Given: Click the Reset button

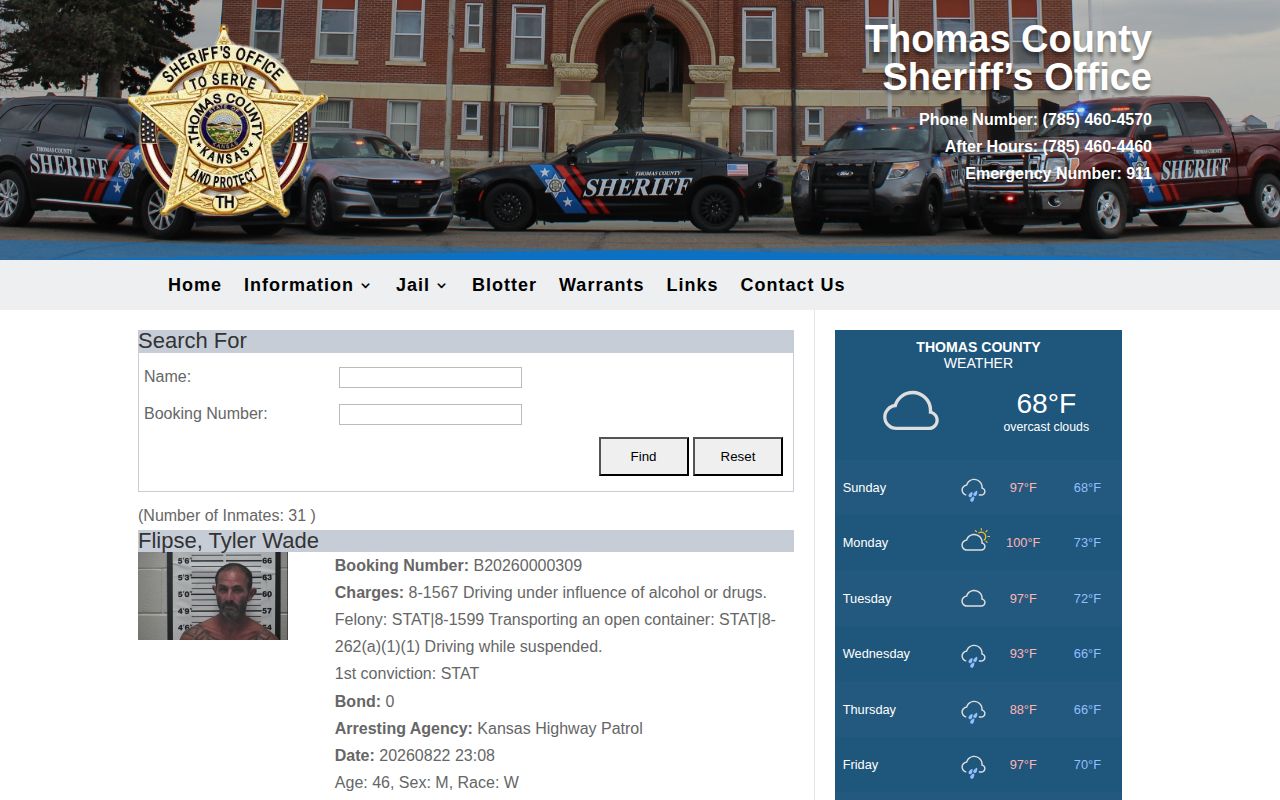Looking at the screenshot, I should pyautogui.click(x=738, y=456).
